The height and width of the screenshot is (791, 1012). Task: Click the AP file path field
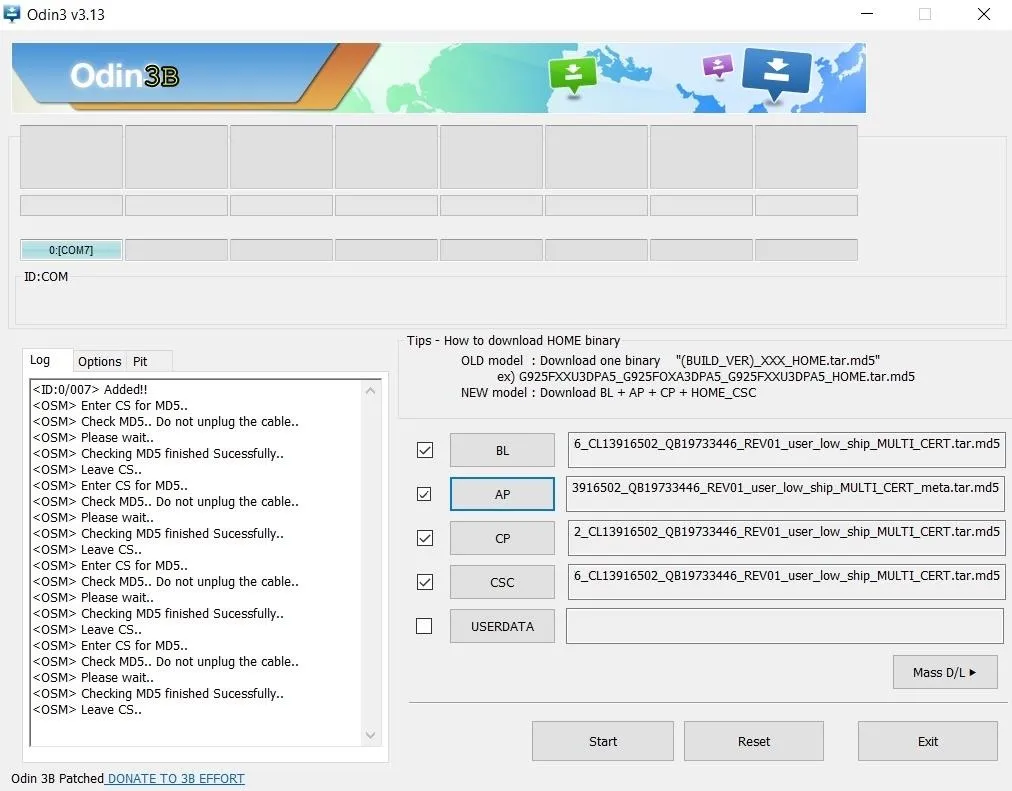pyautogui.click(x=785, y=494)
